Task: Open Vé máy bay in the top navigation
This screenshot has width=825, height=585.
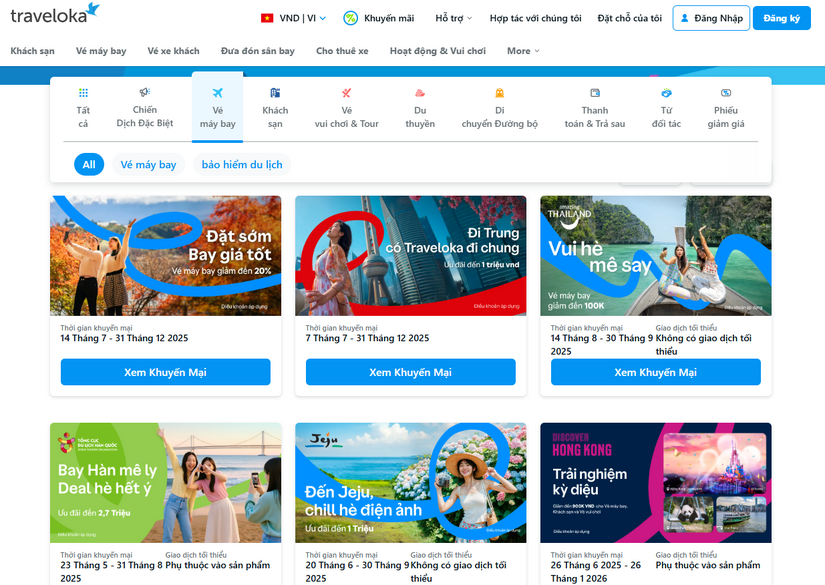Action: coord(101,51)
